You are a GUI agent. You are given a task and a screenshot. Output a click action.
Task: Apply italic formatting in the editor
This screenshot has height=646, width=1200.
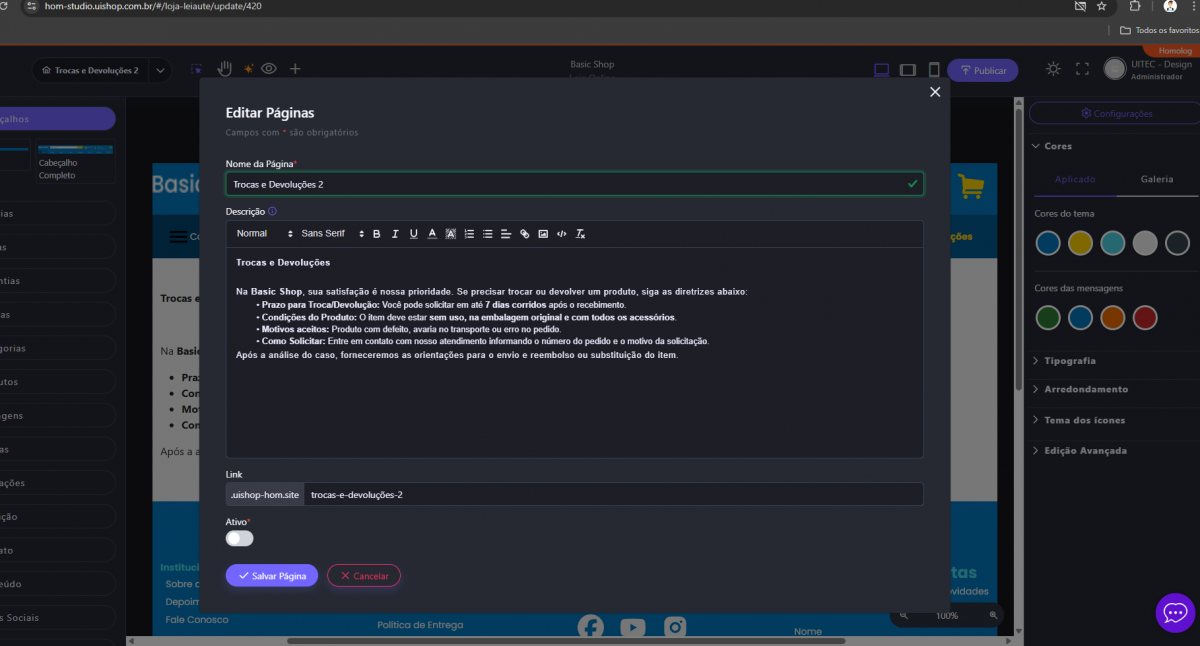point(395,234)
